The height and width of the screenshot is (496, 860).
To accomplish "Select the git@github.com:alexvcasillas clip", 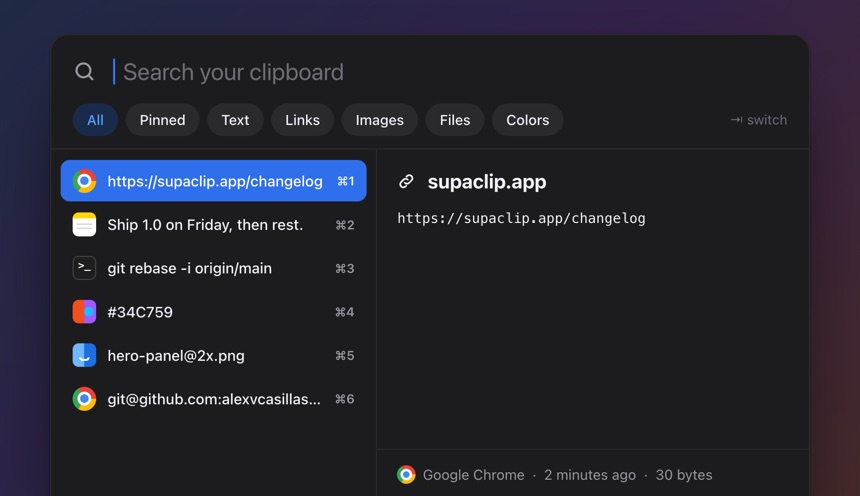I will point(213,399).
